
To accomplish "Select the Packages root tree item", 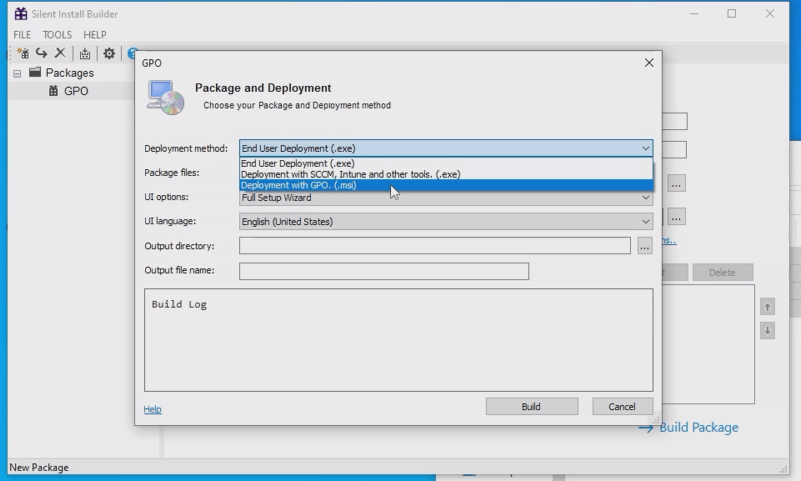I will pyautogui.click(x=69, y=73).
